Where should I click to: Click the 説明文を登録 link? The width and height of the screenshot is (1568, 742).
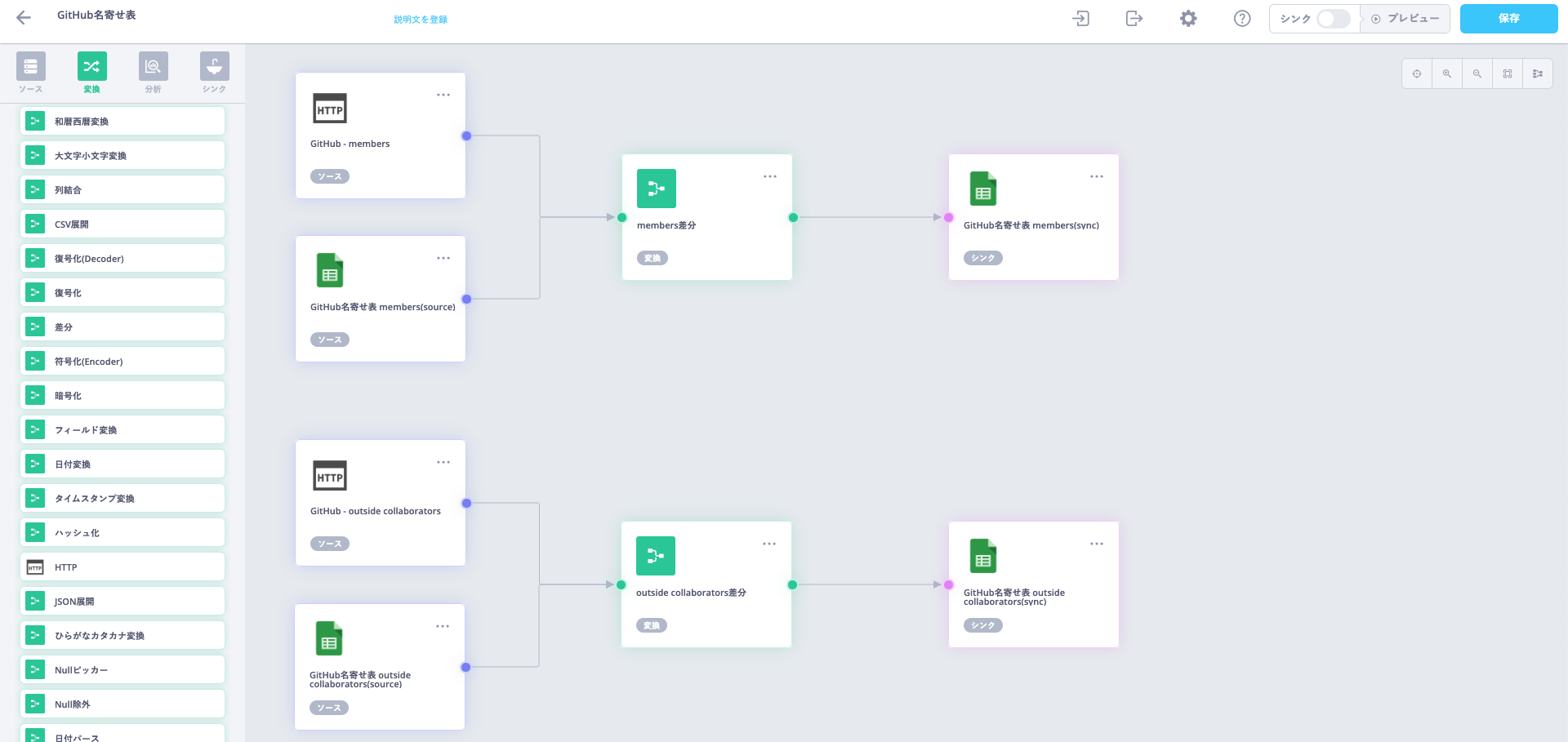click(421, 20)
